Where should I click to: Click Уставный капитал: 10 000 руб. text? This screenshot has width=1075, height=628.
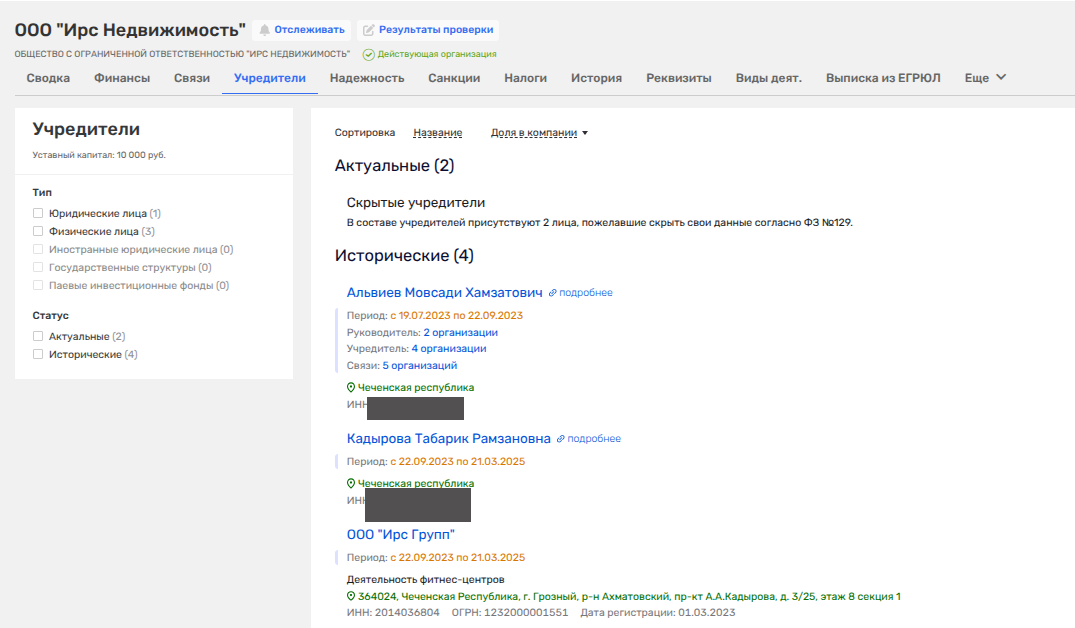pos(99,155)
